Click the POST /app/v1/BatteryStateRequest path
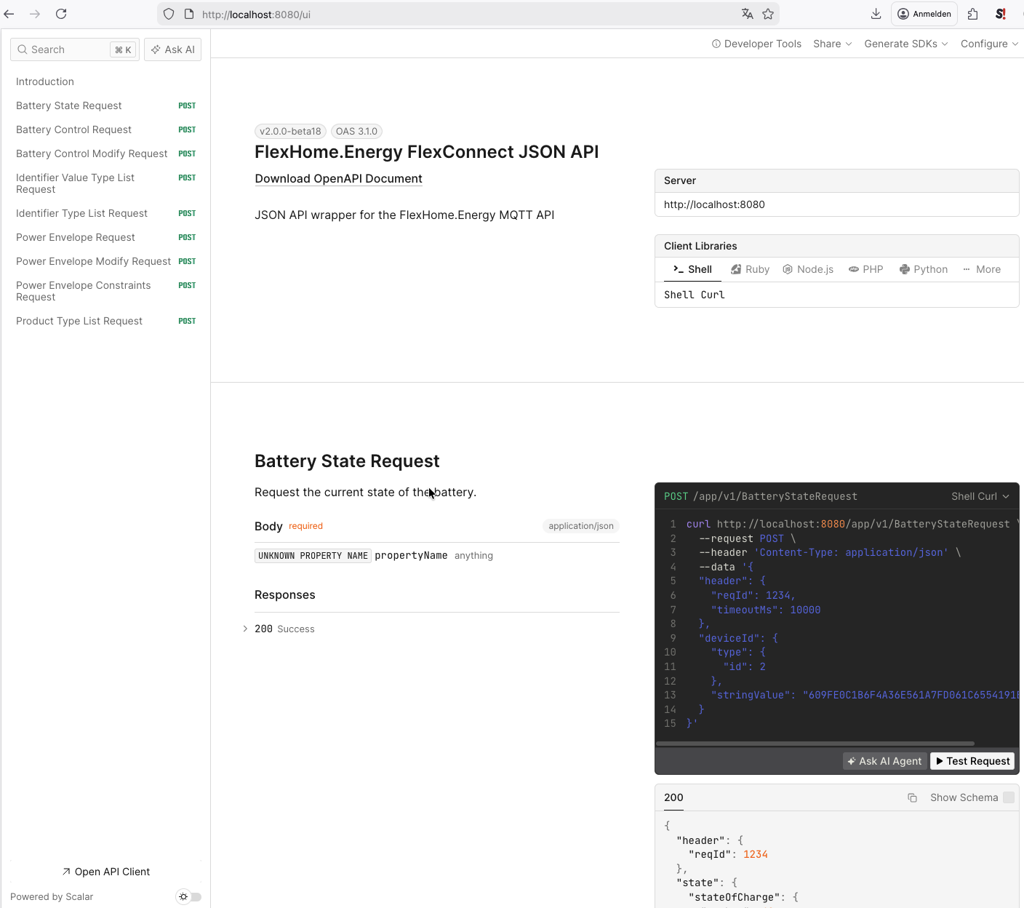1024x908 pixels. click(x=761, y=496)
